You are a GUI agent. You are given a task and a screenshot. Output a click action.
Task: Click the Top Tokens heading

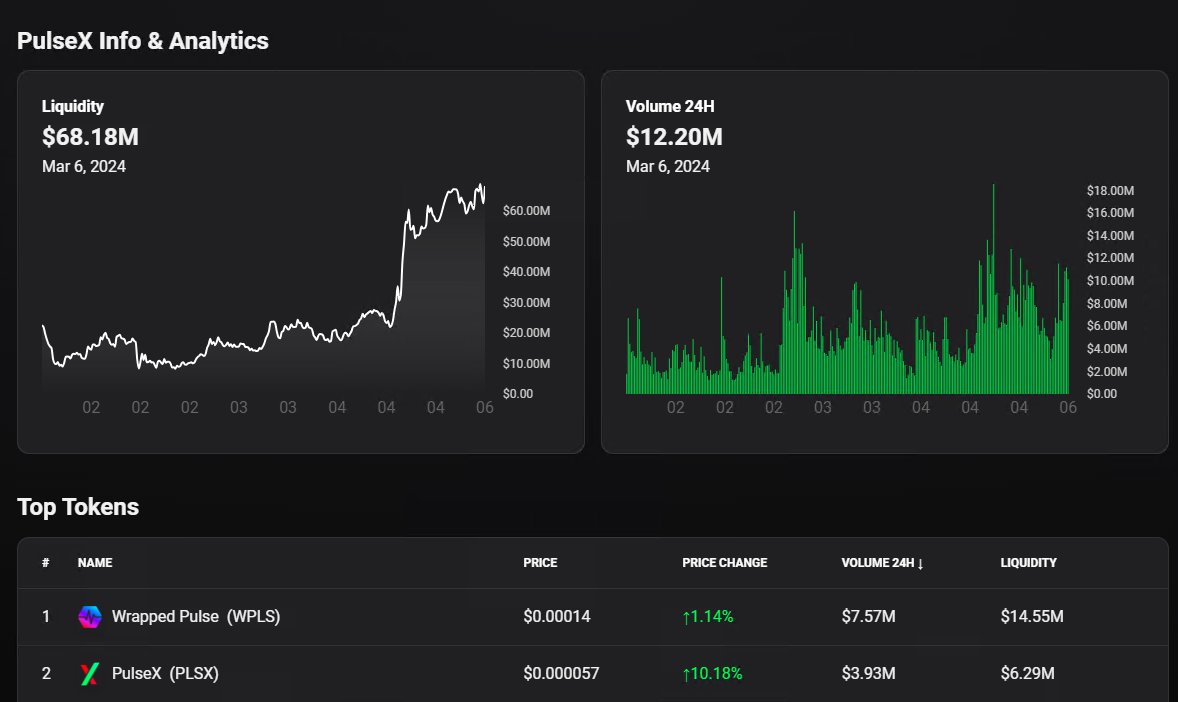tap(78, 507)
